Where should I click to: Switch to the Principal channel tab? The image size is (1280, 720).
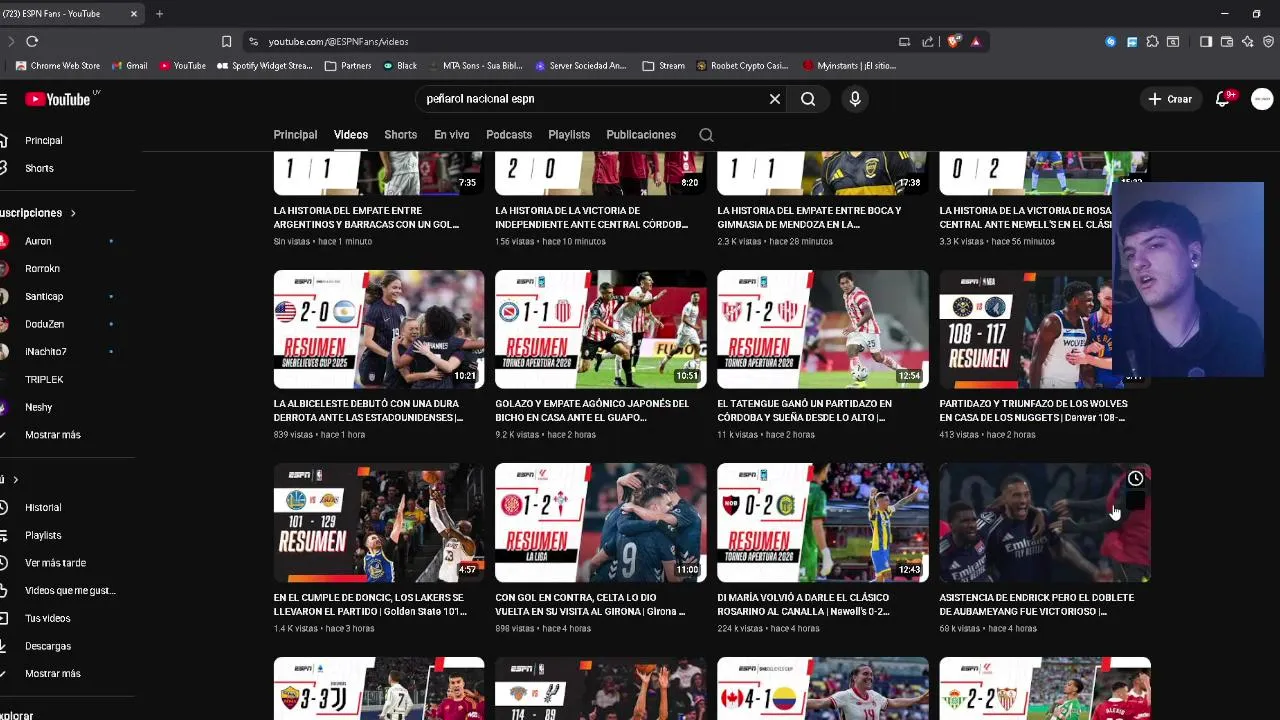(295, 135)
